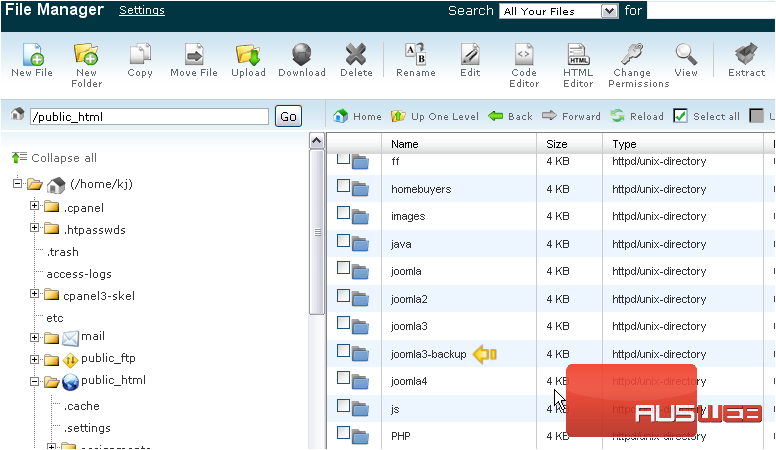Image resolution: width=776 pixels, height=450 pixels.
Task: Click the Go button beside the path field
Action: pos(288,116)
